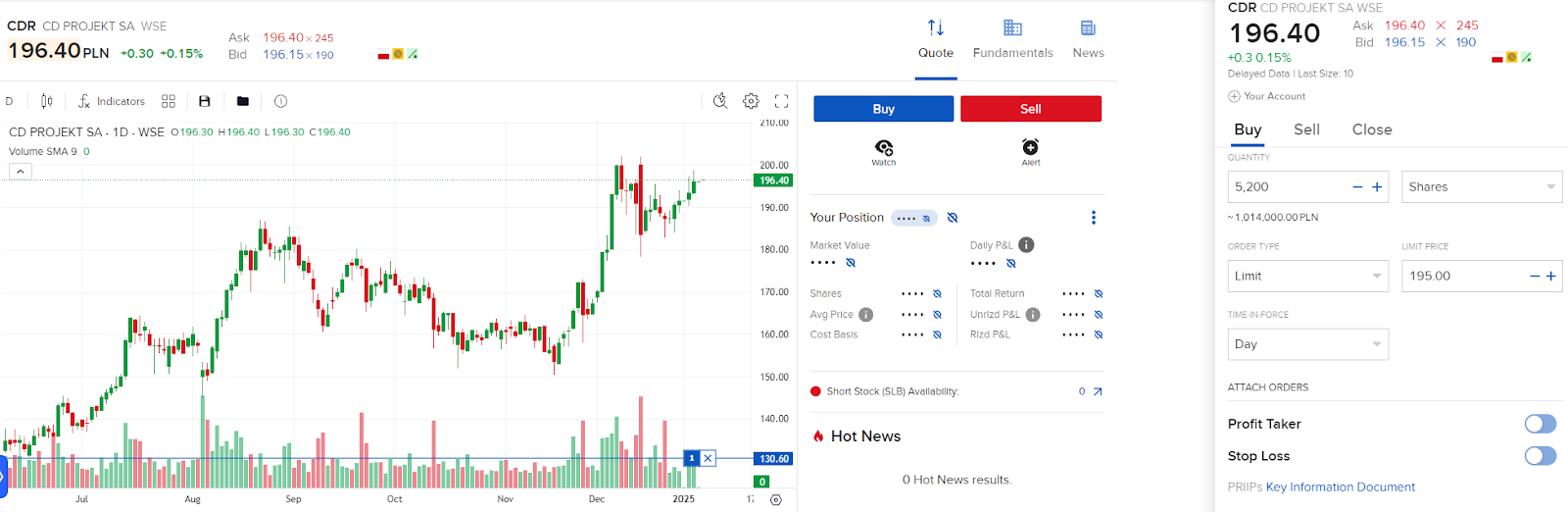1568x512 pixels.
Task: Toggle visibility of all Your Position values
Action: click(x=953, y=218)
